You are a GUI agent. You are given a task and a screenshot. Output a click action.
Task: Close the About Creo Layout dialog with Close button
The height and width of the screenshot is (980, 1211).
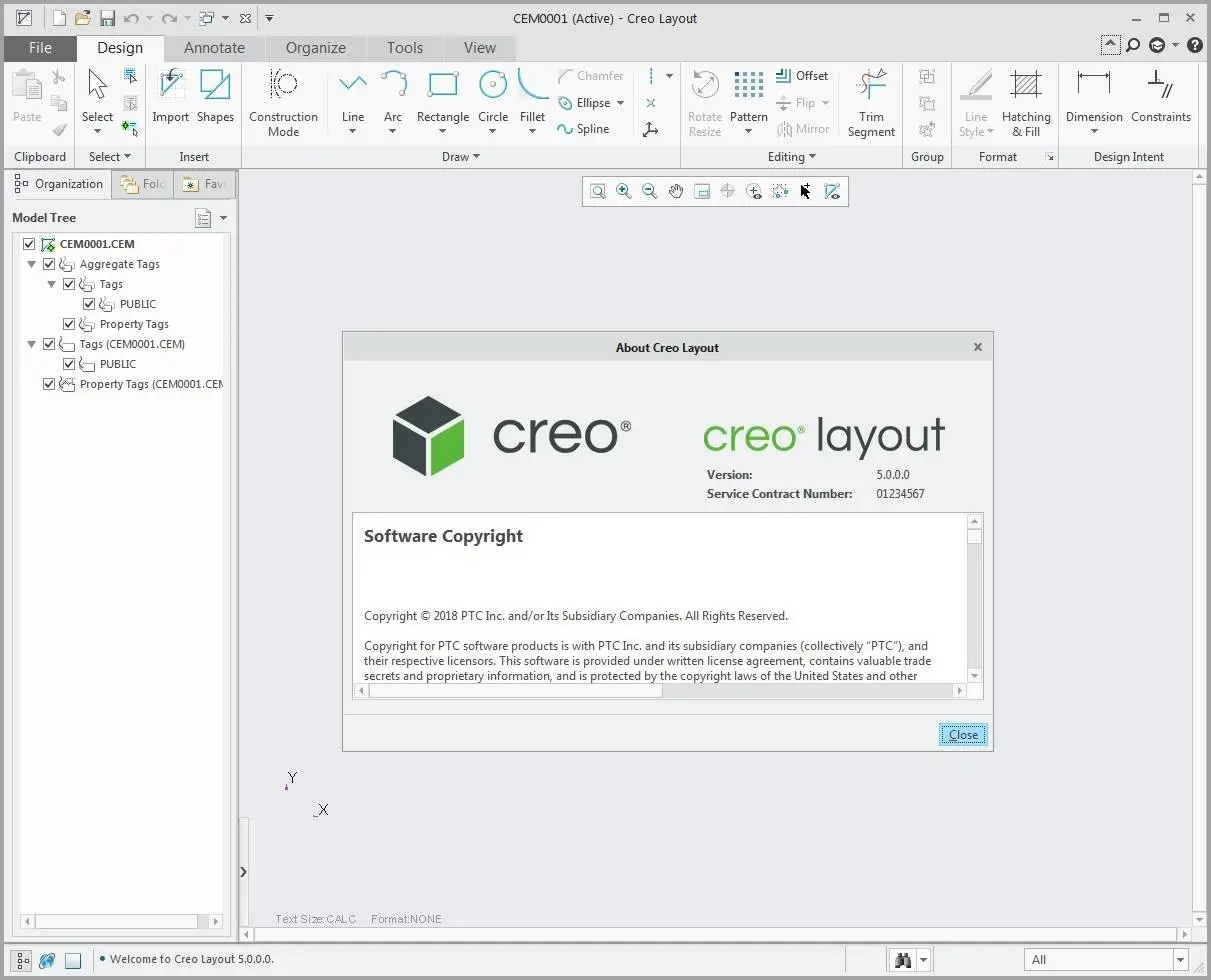coord(963,735)
